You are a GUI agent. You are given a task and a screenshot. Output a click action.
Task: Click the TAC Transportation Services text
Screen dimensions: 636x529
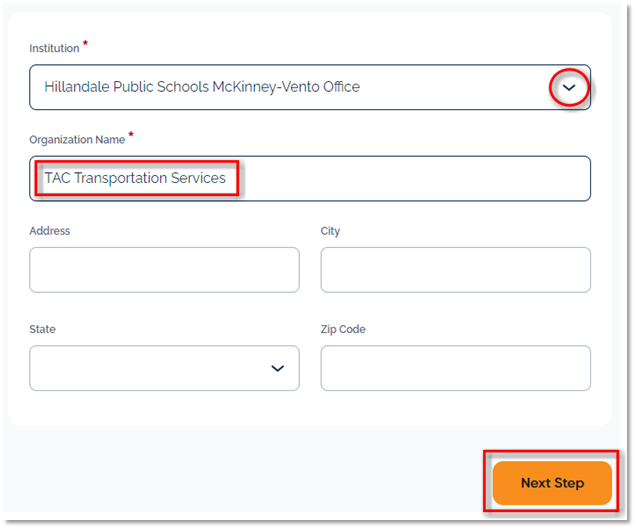pos(135,178)
